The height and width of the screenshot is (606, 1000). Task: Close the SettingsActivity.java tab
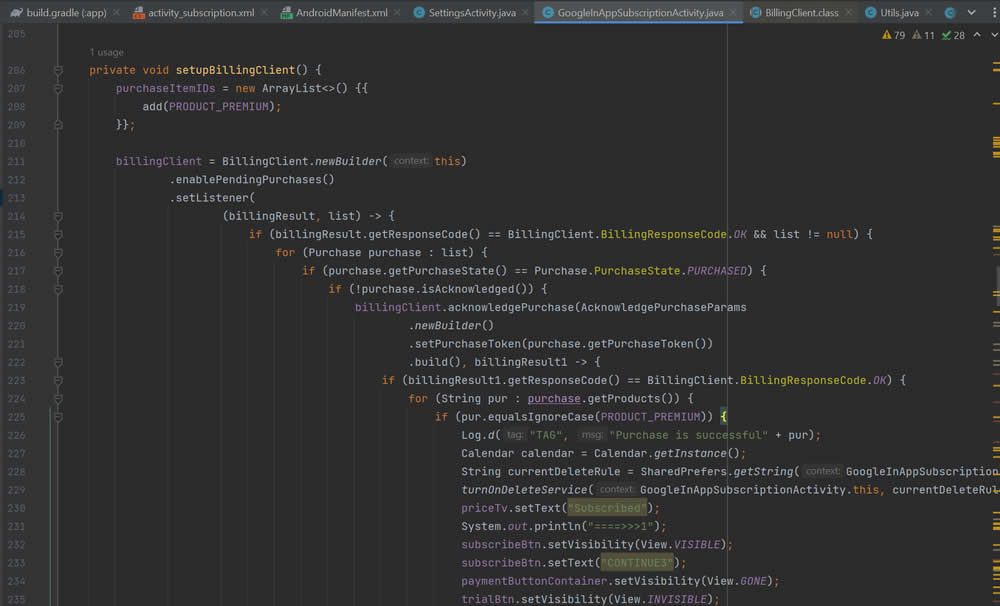[523, 13]
